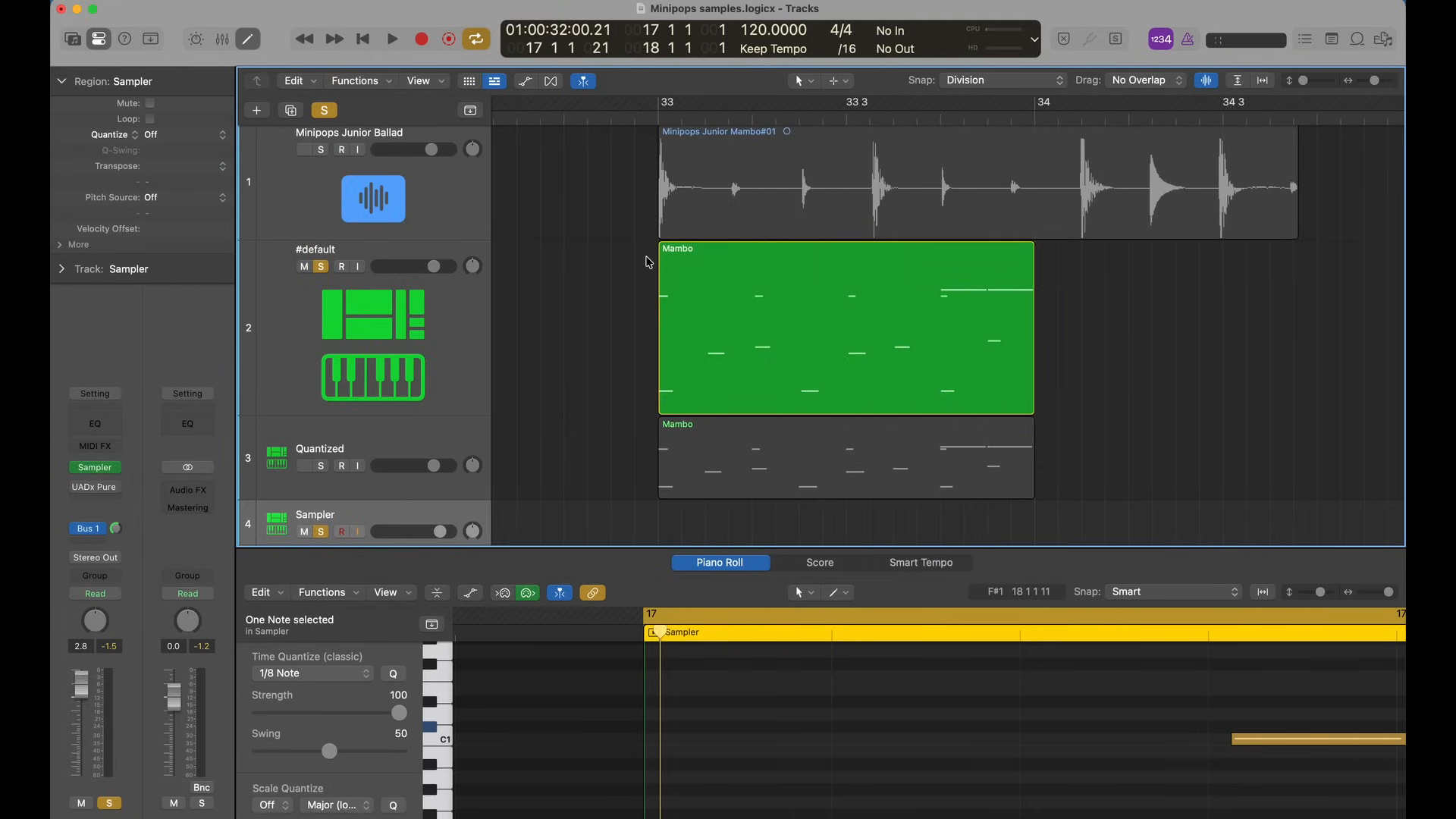Click the Sampler instrument slot button
The width and height of the screenshot is (1456, 819).
pos(95,468)
